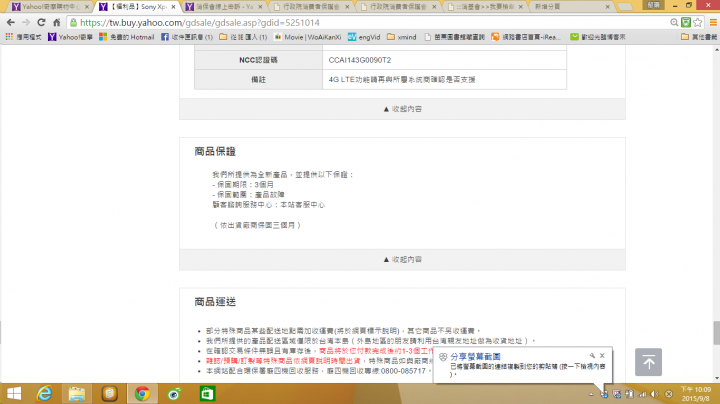The width and height of the screenshot is (720, 404).
Task: Open the taskbar clock and date
Action: [696, 394]
